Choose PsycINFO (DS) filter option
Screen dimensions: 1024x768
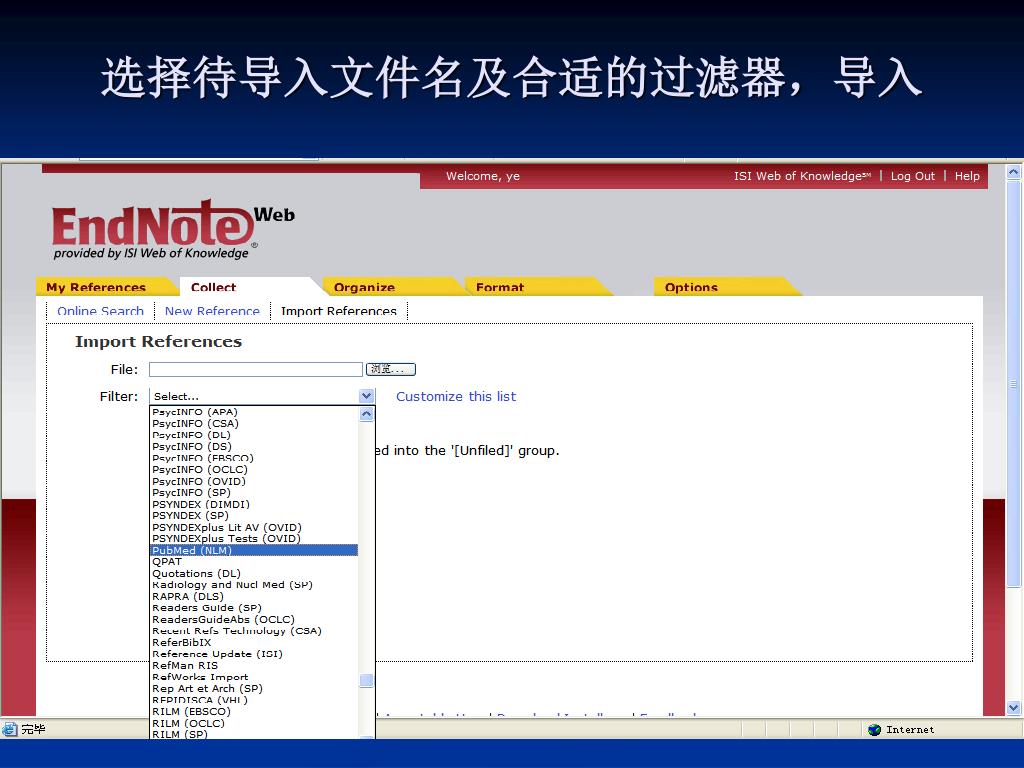click(x=253, y=446)
